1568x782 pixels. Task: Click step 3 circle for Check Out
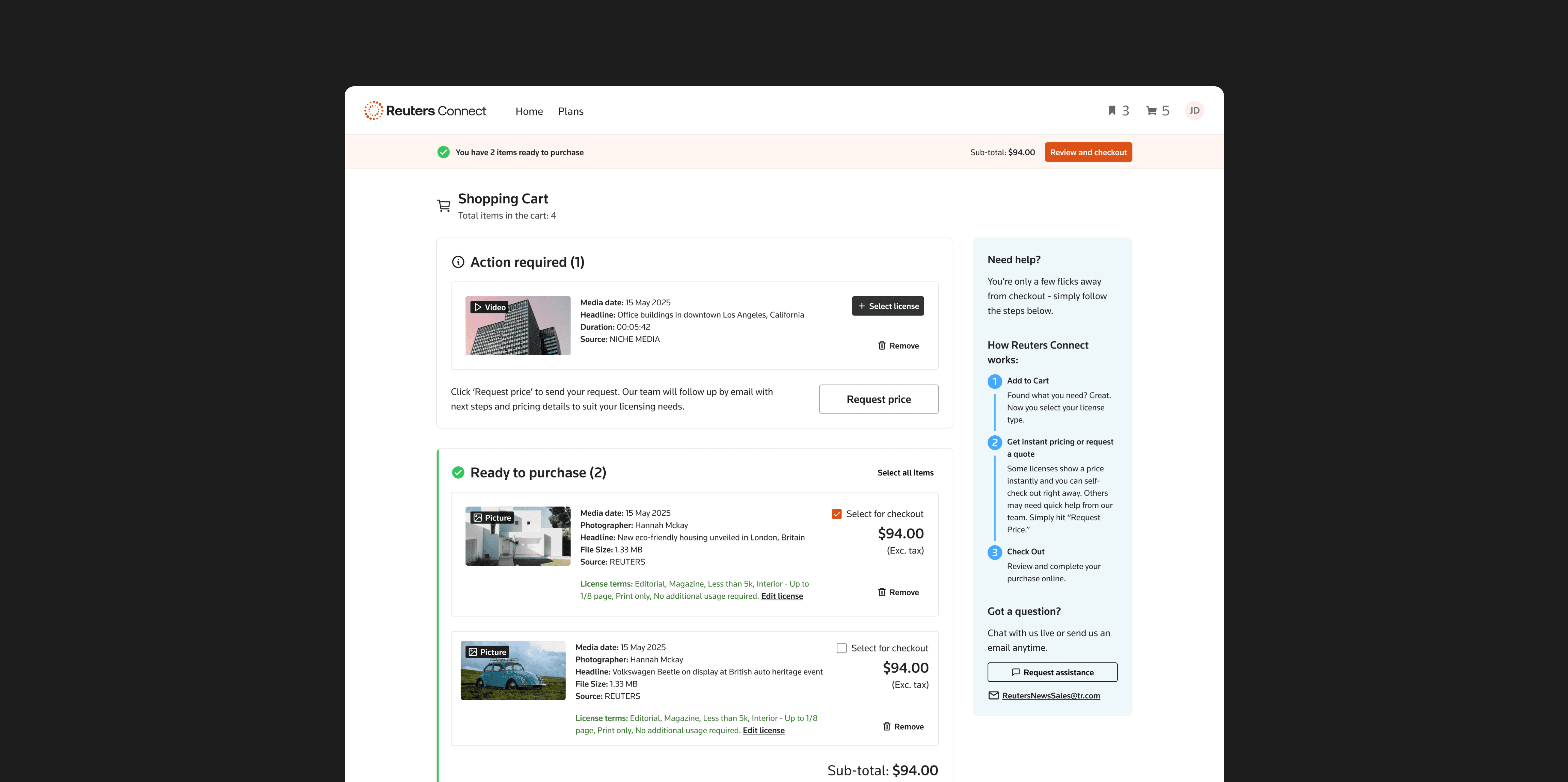tap(995, 552)
